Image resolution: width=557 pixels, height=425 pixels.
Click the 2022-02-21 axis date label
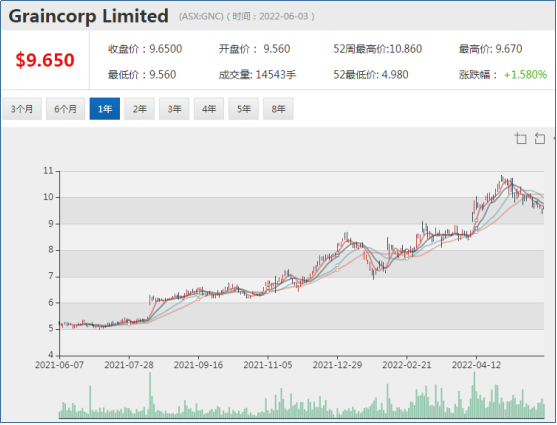coord(407,365)
